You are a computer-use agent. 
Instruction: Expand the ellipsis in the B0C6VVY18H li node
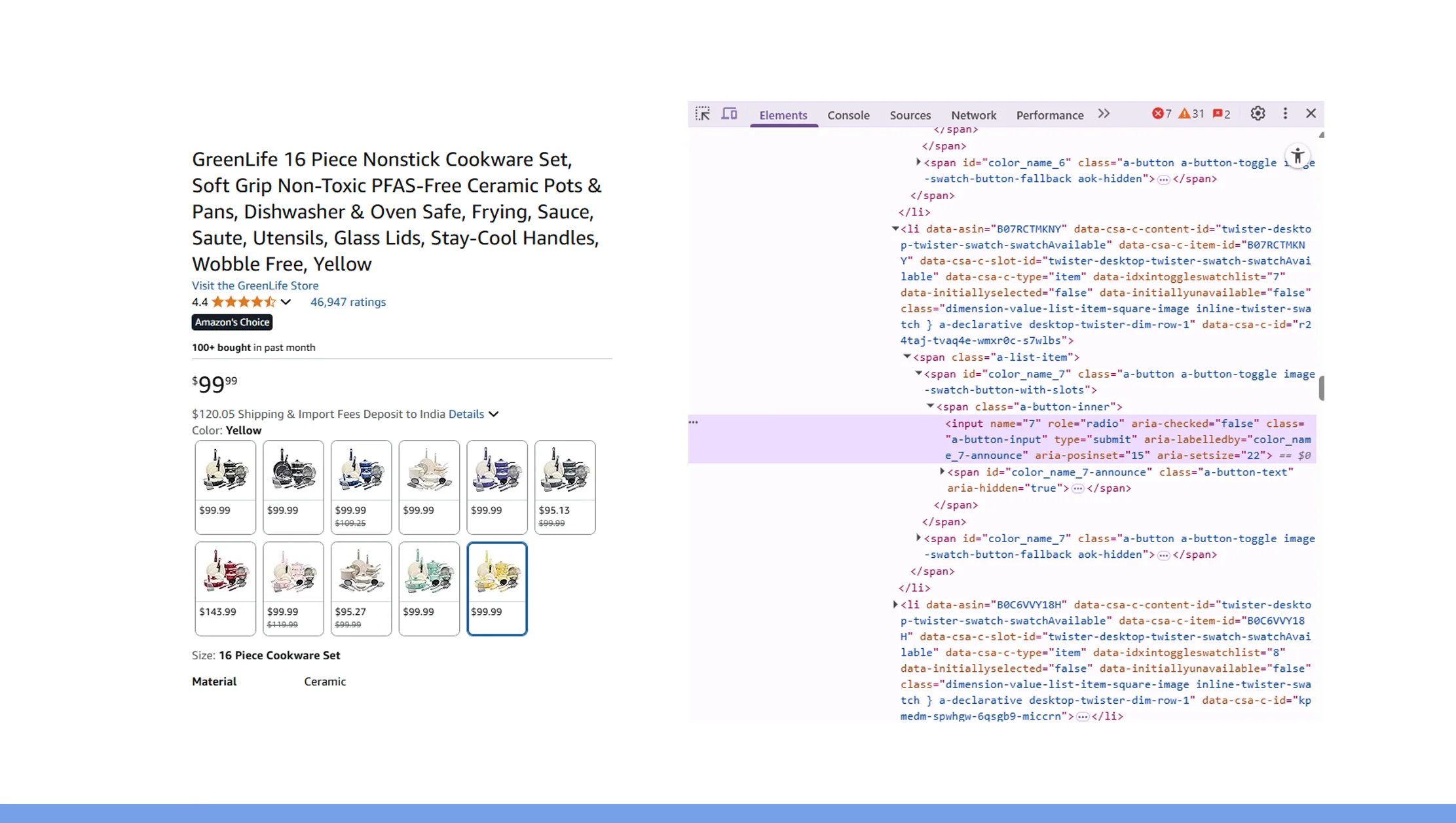(1083, 717)
